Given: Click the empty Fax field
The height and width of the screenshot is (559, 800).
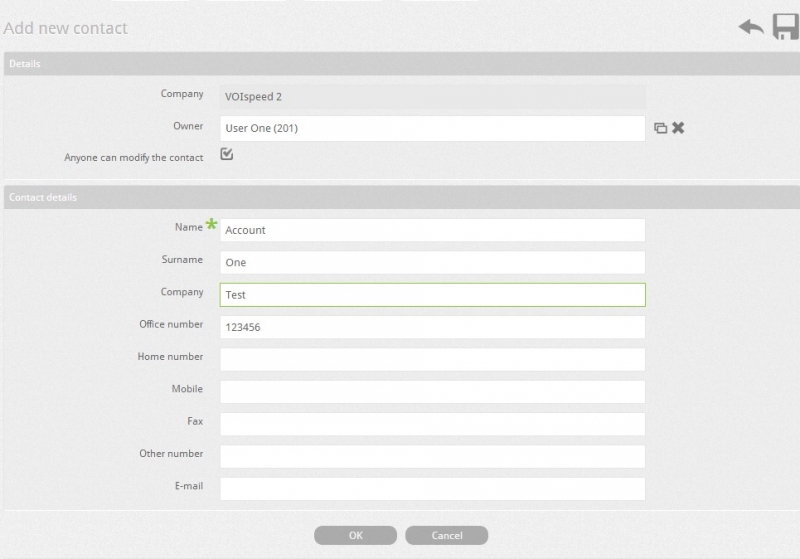Looking at the screenshot, I should [433, 424].
